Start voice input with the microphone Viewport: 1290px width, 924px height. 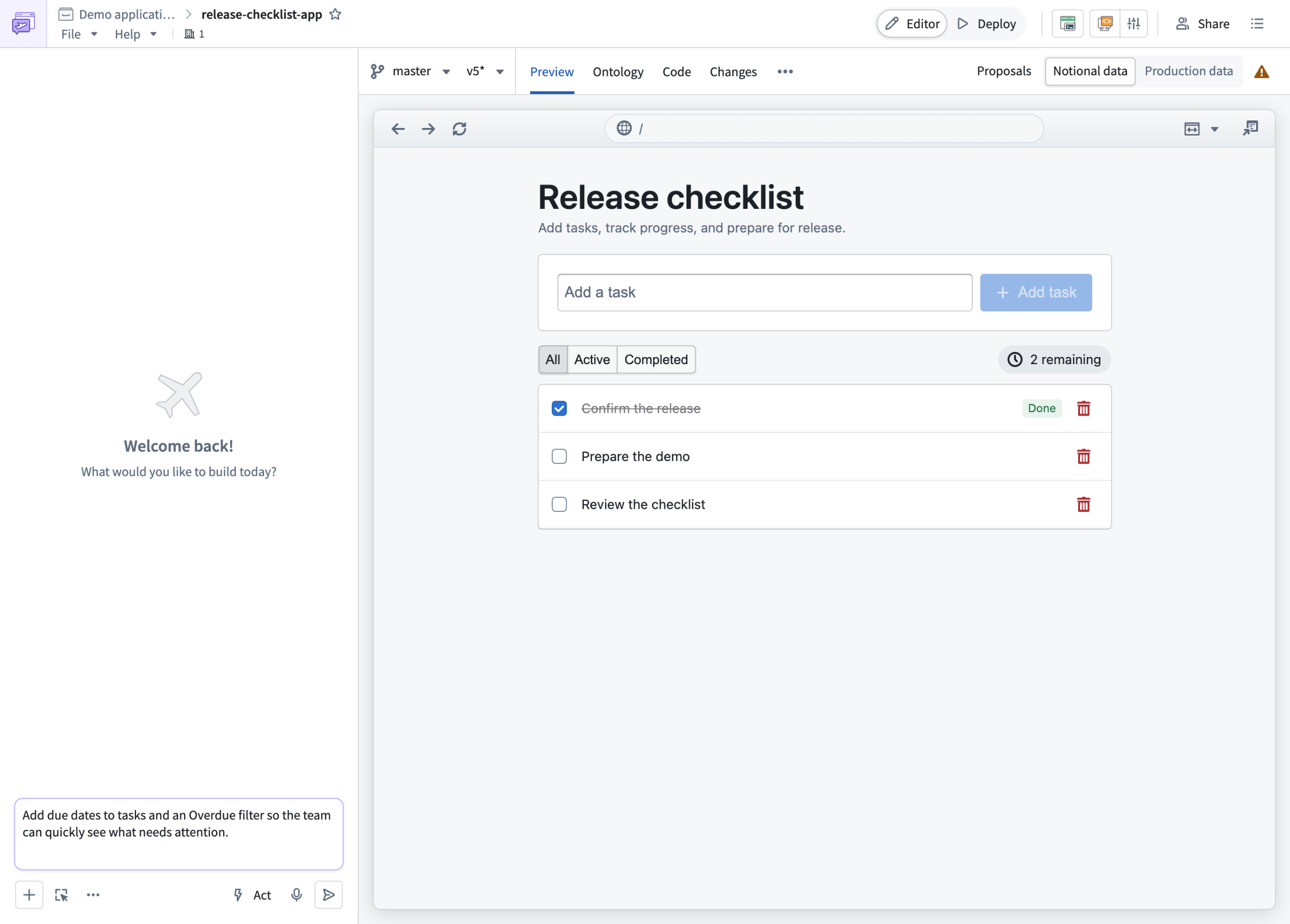[296, 895]
